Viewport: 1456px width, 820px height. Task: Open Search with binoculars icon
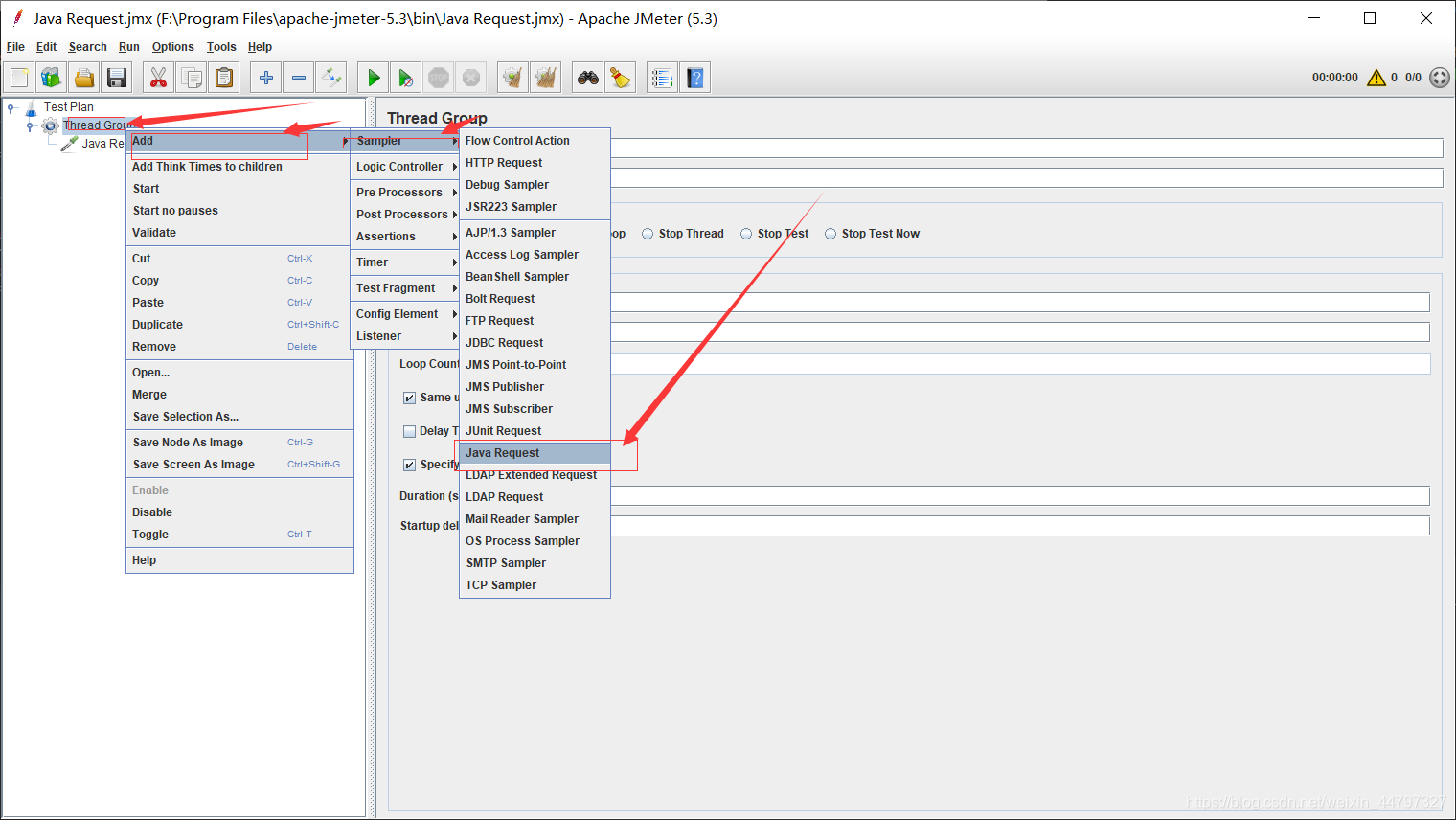point(588,78)
